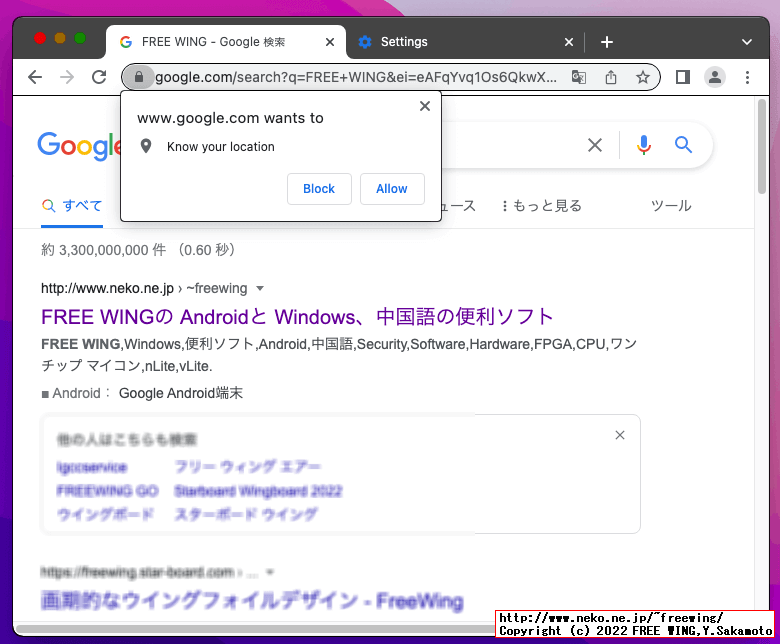Open the ツール search tools
The height and width of the screenshot is (644, 780).
671,206
